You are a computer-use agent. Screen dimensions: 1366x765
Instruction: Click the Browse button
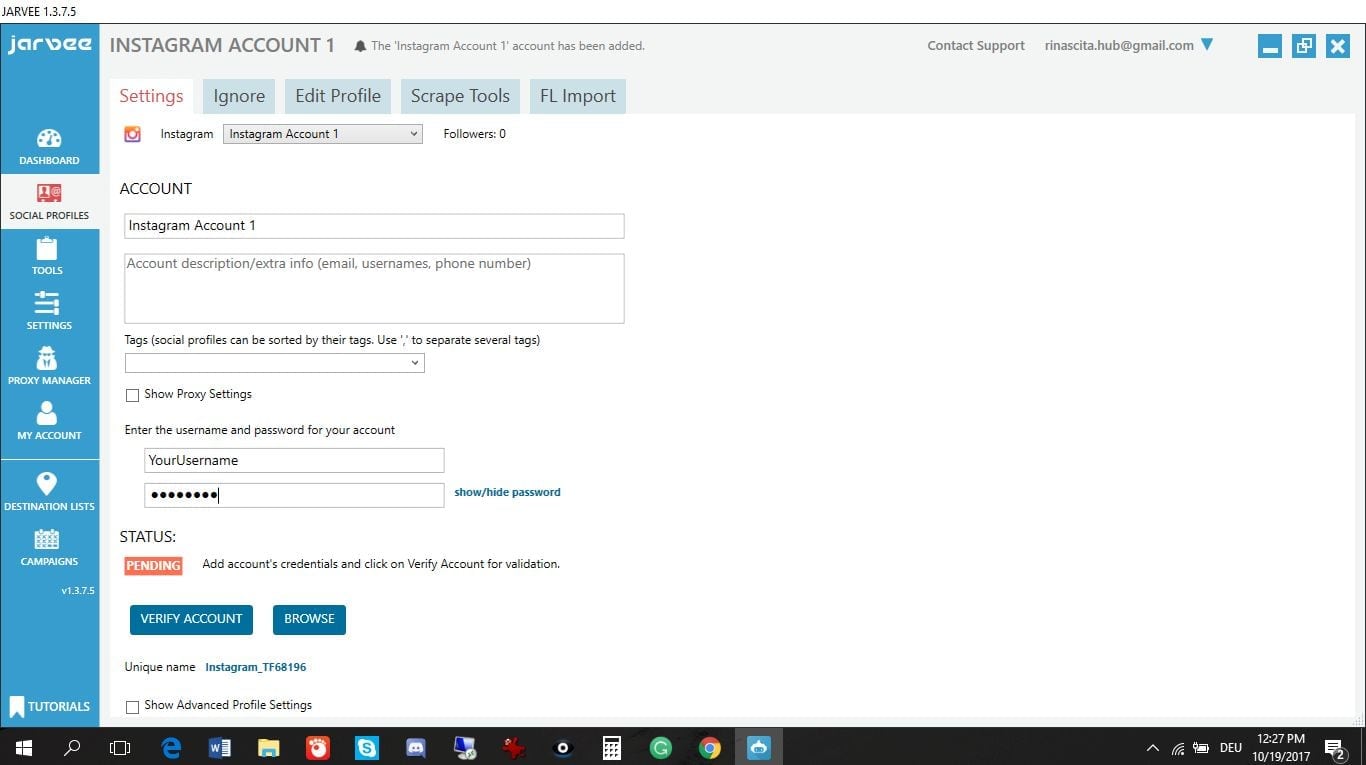coord(309,619)
